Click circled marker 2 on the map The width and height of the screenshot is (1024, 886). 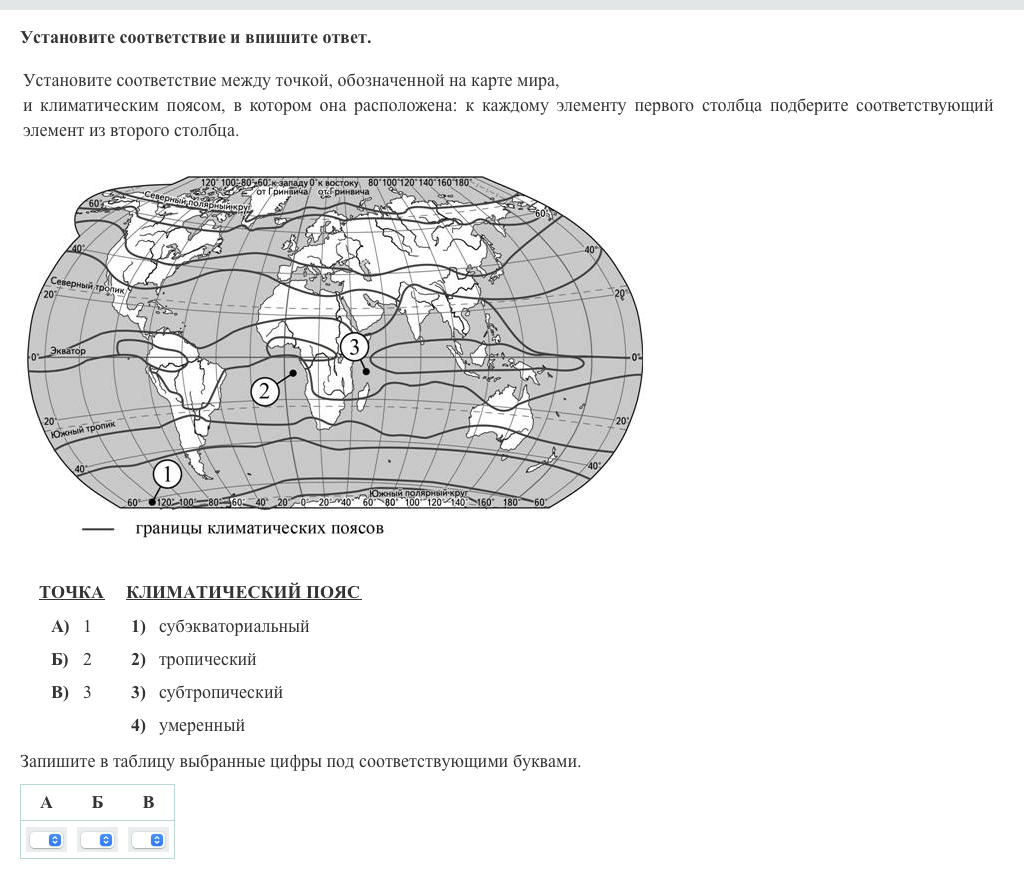coord(264,391)
